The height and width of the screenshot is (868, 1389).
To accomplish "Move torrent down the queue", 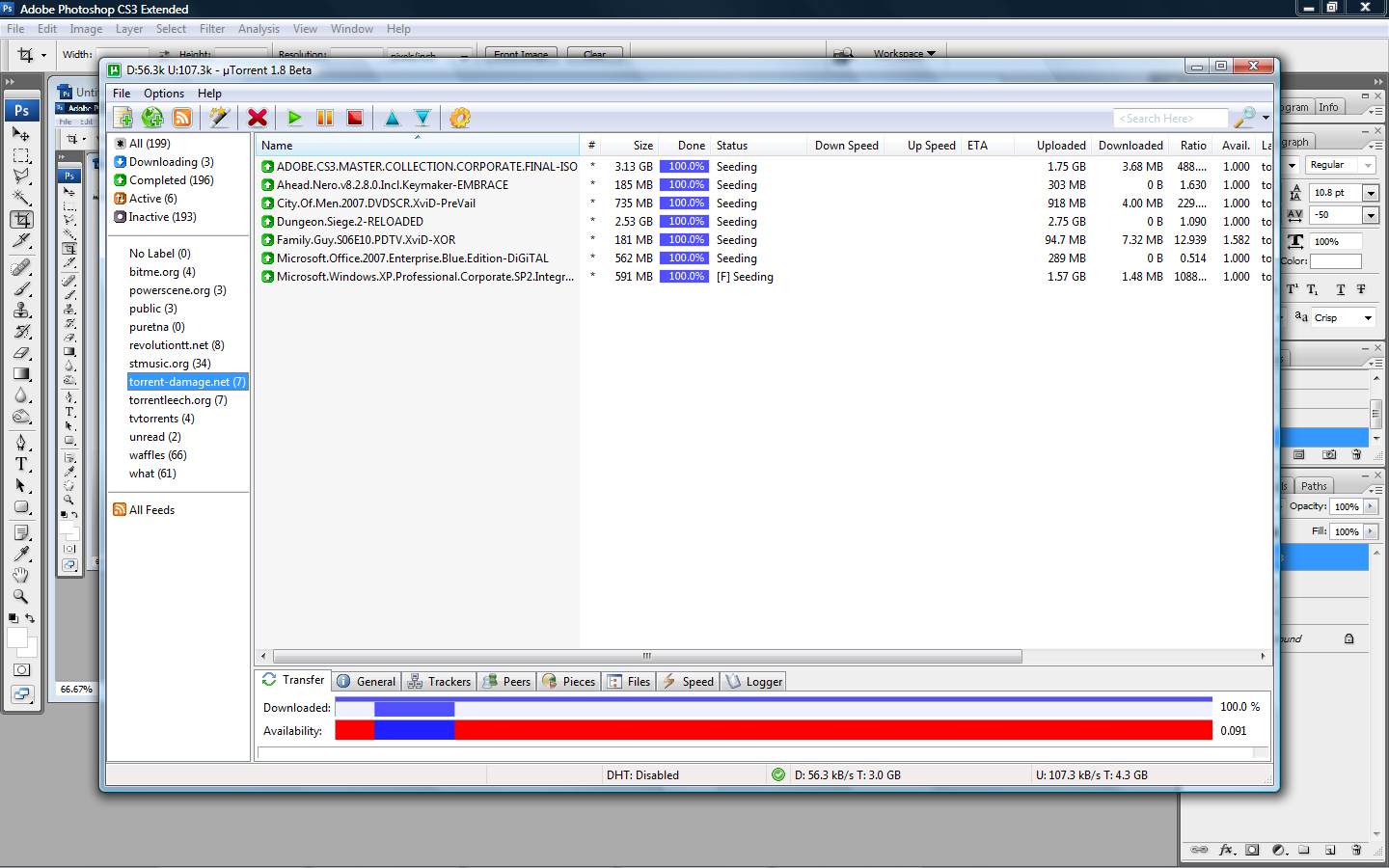I will (x=422, y=118).
